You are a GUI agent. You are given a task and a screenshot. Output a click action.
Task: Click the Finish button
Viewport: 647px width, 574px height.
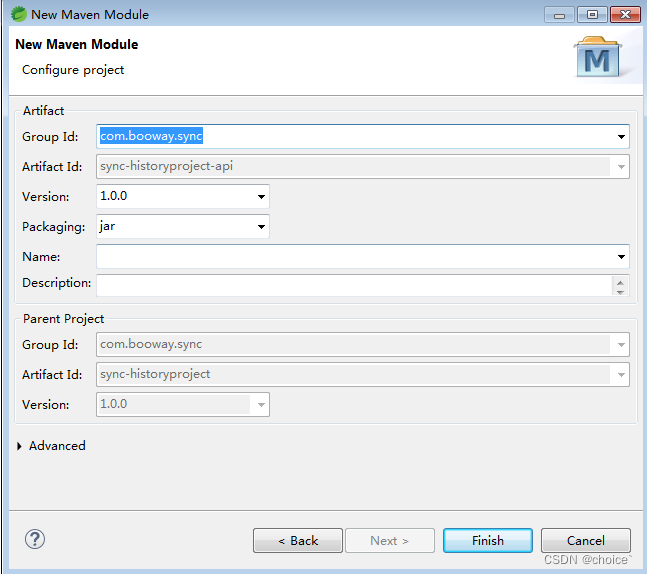[x=488, y=541]
